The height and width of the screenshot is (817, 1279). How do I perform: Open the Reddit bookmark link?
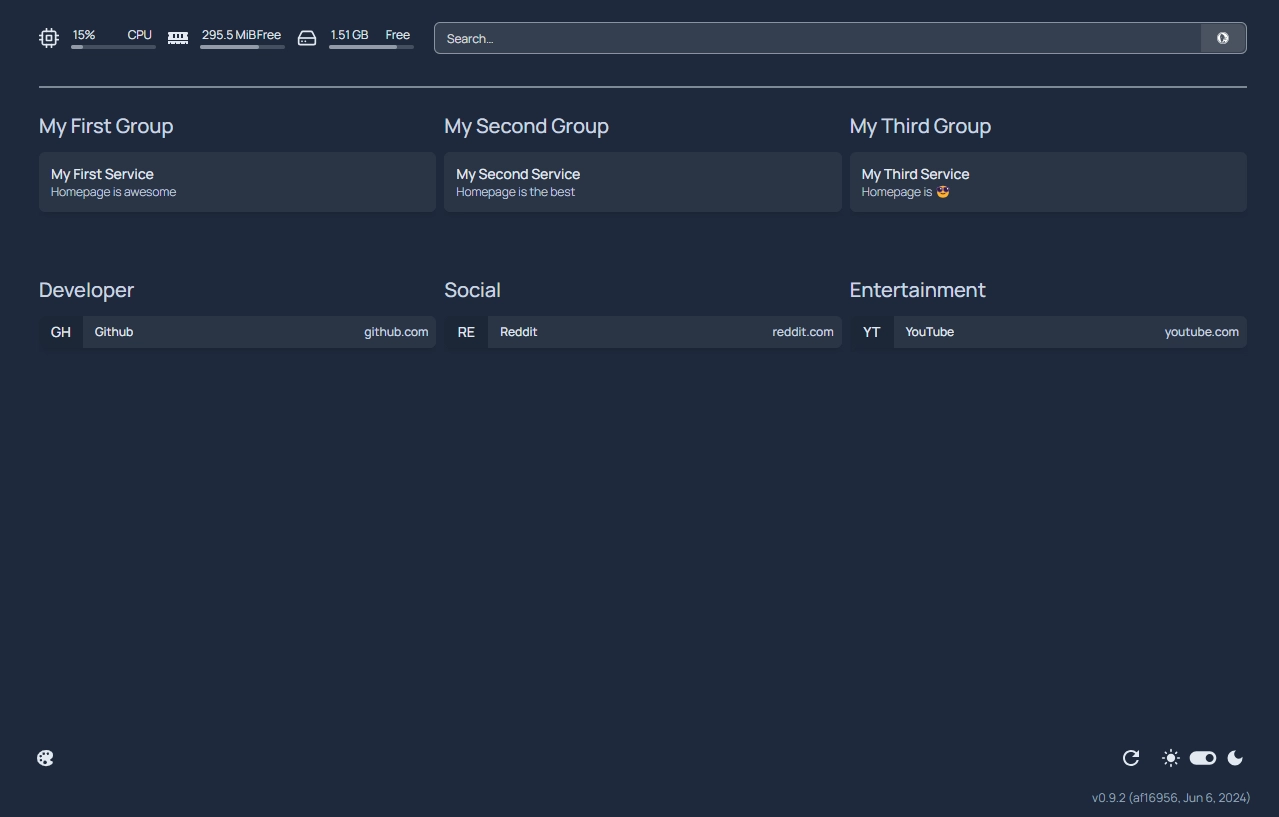point(642,332)
